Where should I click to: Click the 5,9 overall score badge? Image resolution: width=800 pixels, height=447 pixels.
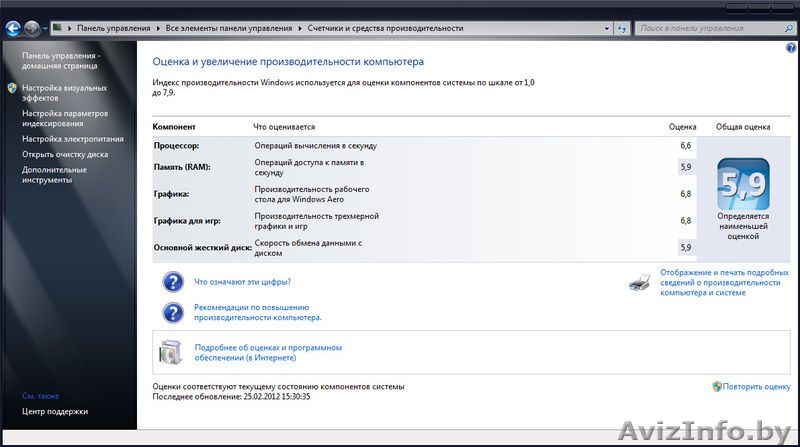pyautogui.click(x=743, y=184)
